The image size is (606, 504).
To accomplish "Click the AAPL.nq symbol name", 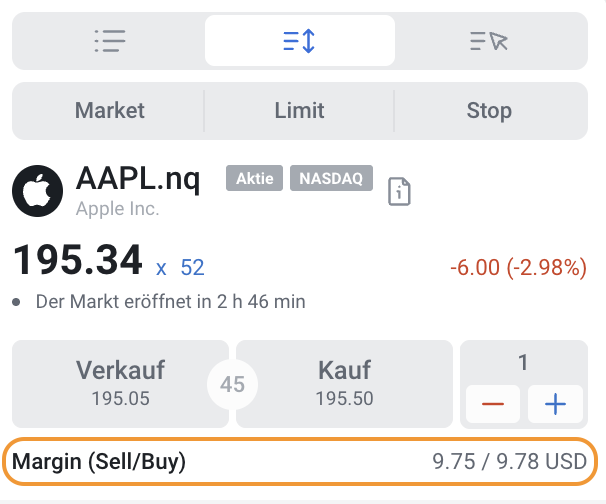I will pyautogui.click(x=138, y=178).
